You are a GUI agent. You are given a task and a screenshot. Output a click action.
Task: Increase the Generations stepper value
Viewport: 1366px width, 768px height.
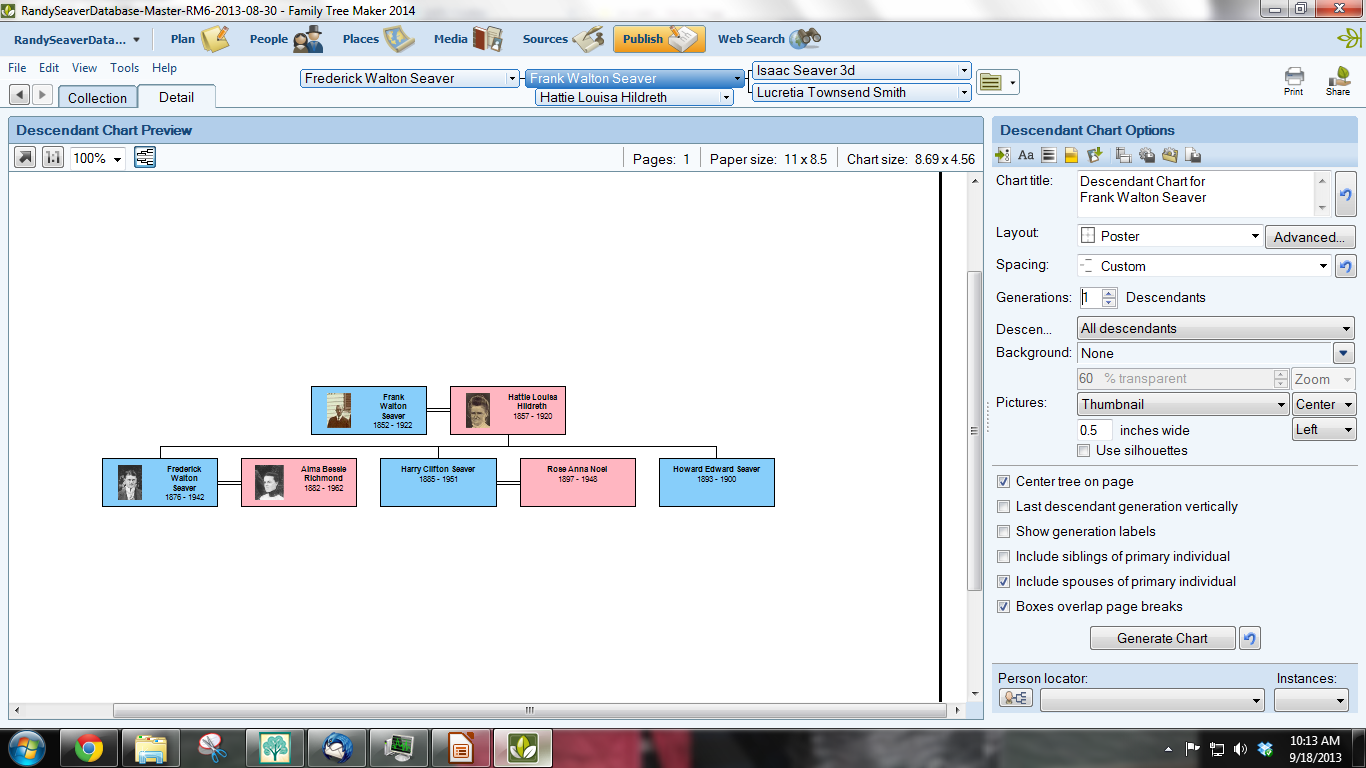(x=1109, y=292)
